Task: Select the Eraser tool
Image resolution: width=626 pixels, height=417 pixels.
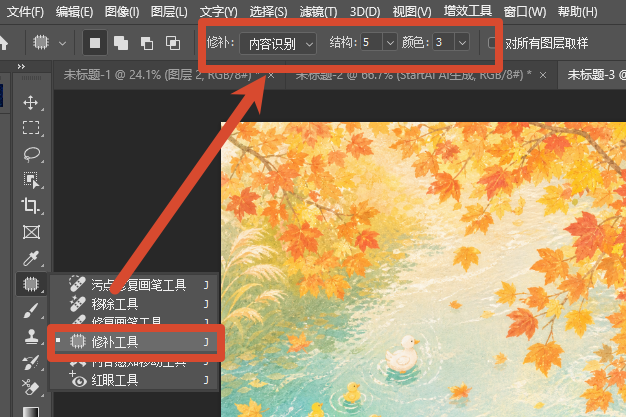Action: click(x=30, y=387)
